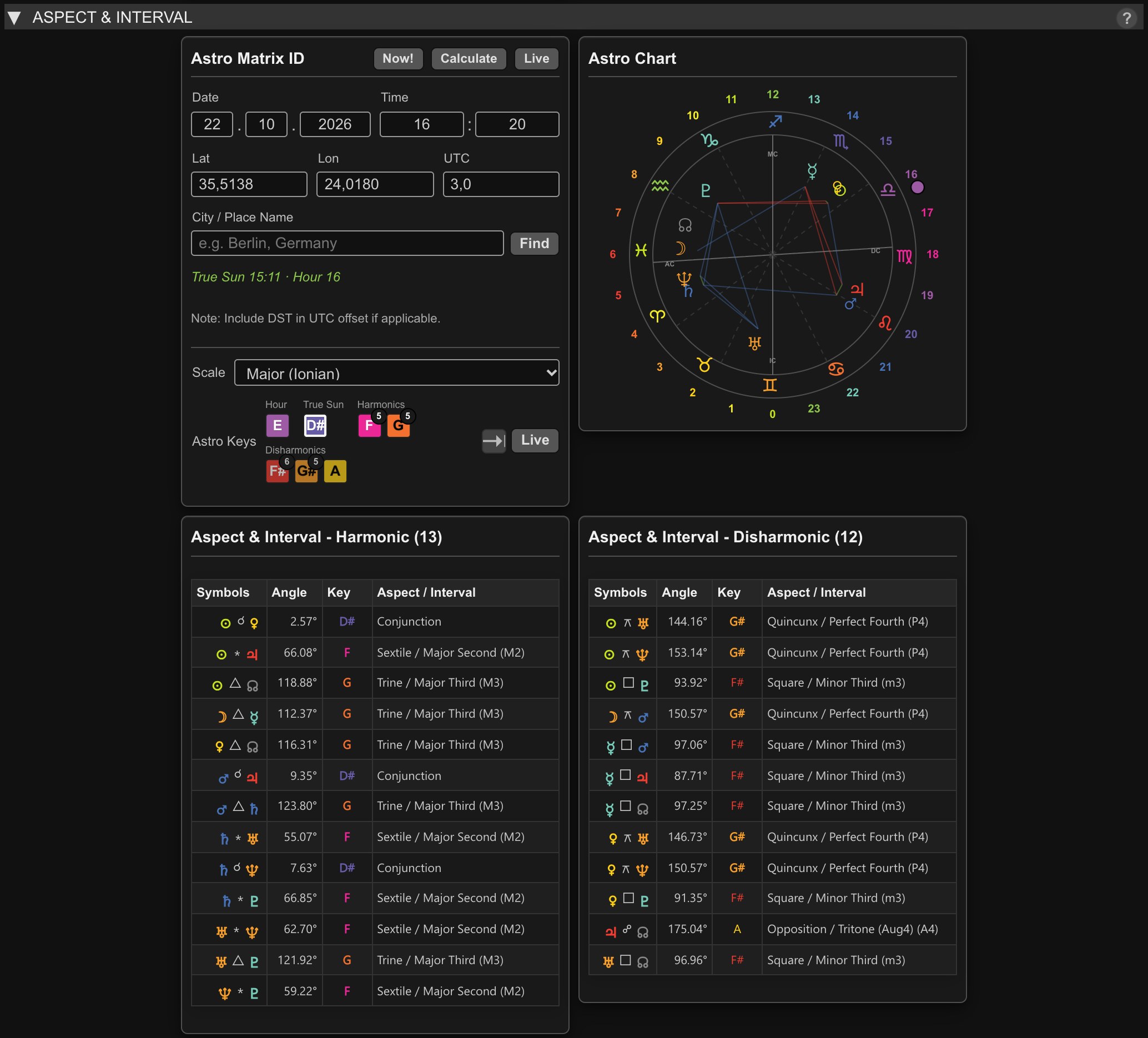The width and height of the screenshot is (1148, 1038).
Task: Click the UTC offset field 3,0
Action: coord(501,184)
